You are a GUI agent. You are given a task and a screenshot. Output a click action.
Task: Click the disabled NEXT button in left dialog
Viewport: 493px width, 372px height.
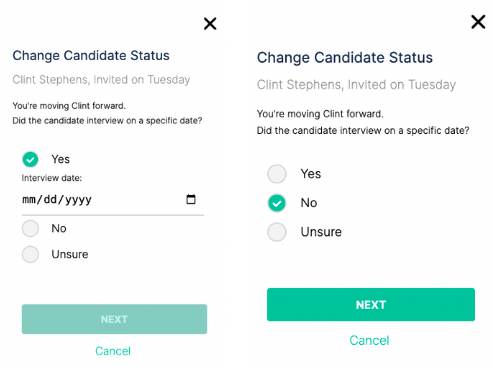click(x=114, y=319)
